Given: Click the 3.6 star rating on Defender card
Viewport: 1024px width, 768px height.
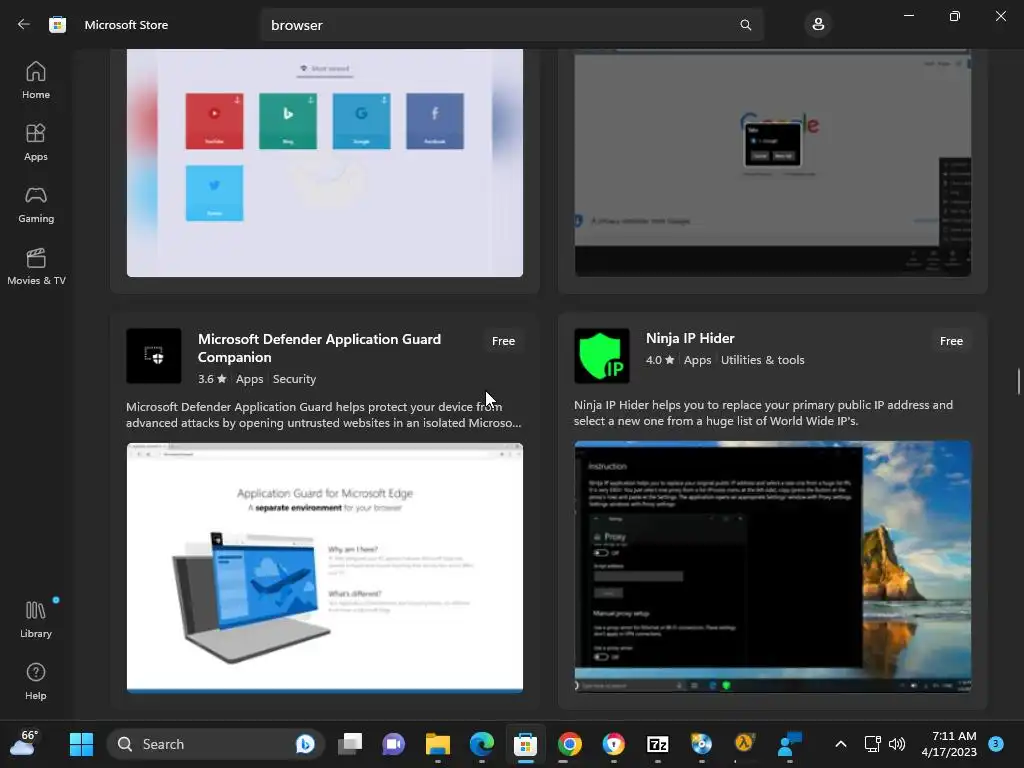Looking at the screenshot, I should pyautogui.click(x=212, y=379).
